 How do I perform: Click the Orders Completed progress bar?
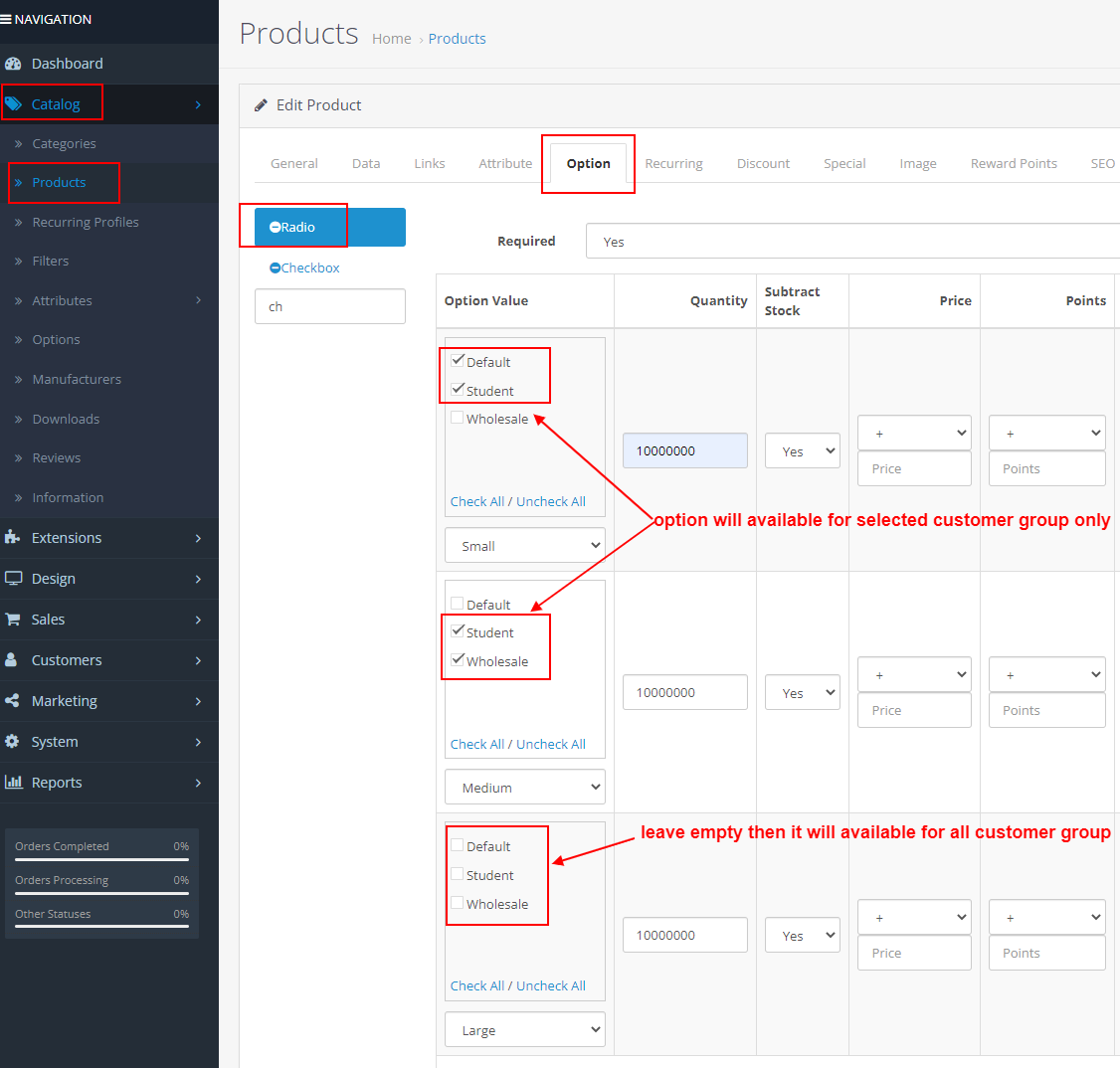[101, 857]
